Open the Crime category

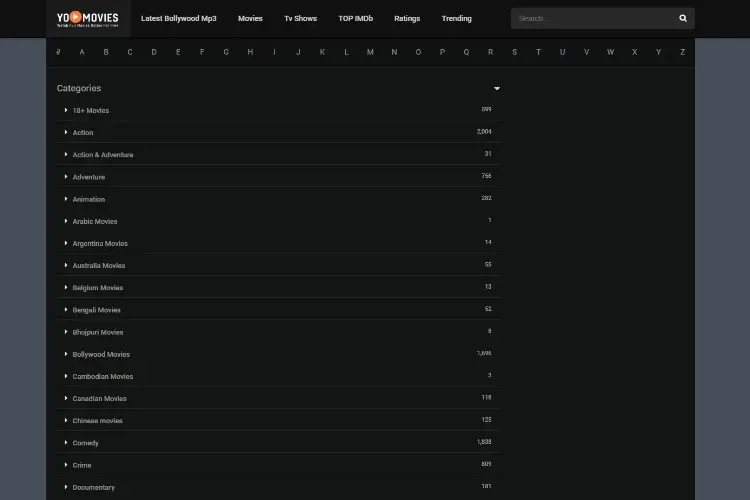[82, 465]
